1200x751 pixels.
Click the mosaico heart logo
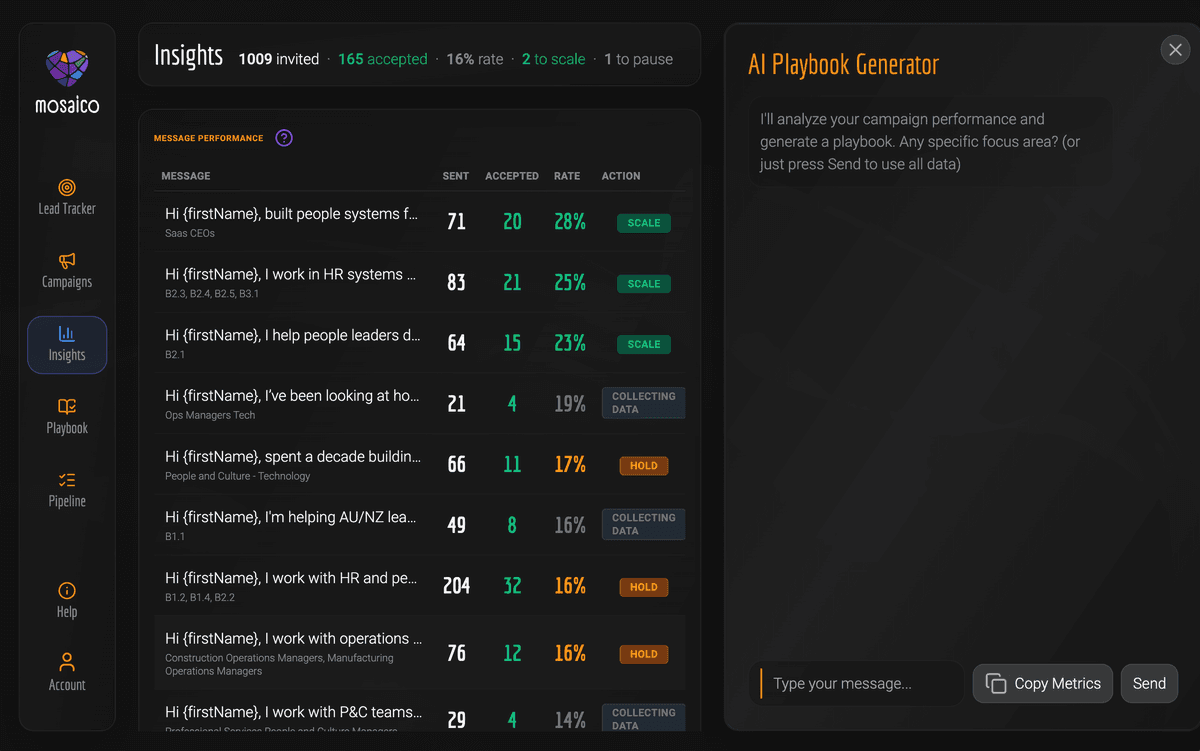(x=67, y=69)
